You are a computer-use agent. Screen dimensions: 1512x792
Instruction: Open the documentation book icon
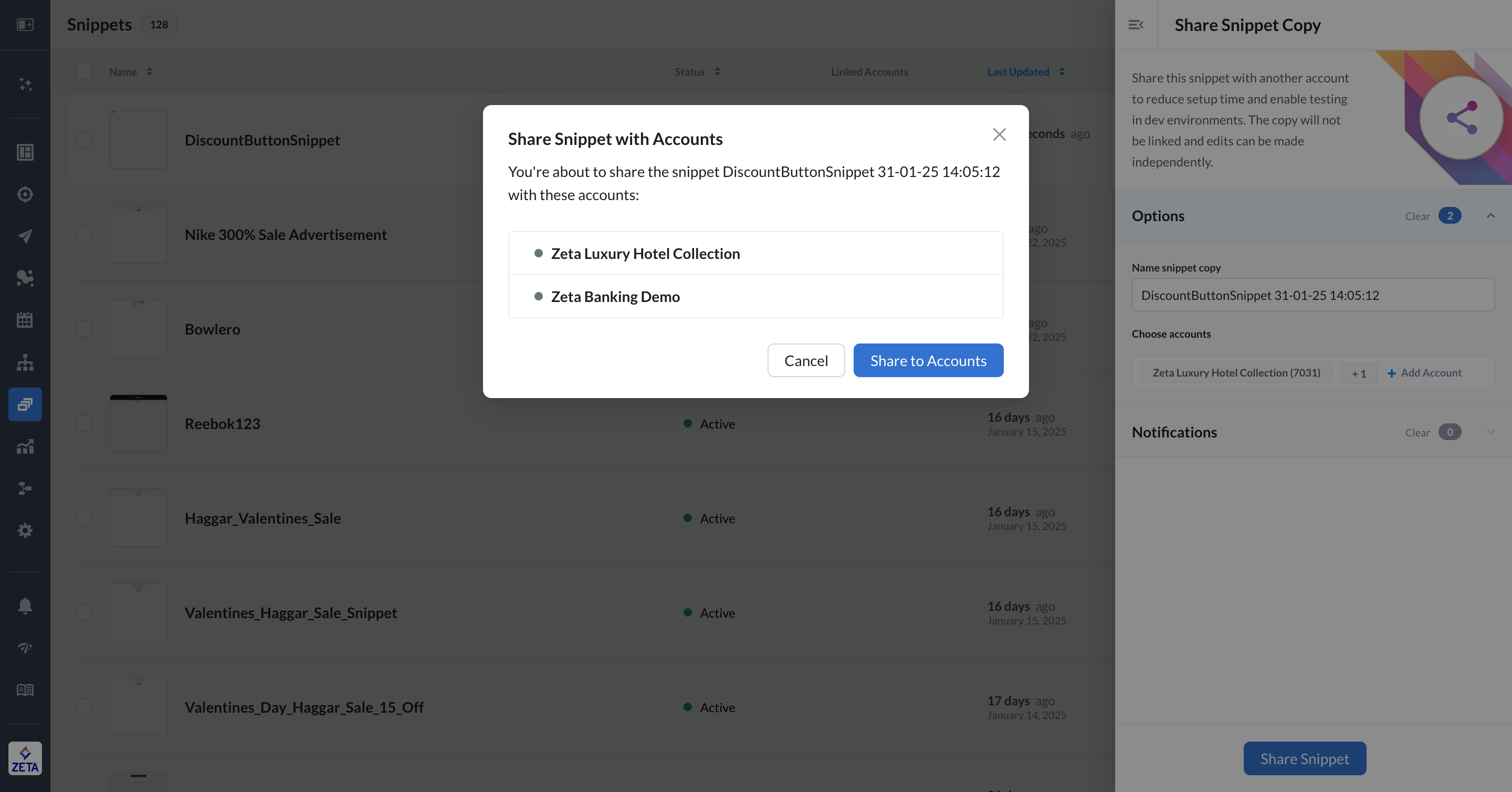[25, 690]
